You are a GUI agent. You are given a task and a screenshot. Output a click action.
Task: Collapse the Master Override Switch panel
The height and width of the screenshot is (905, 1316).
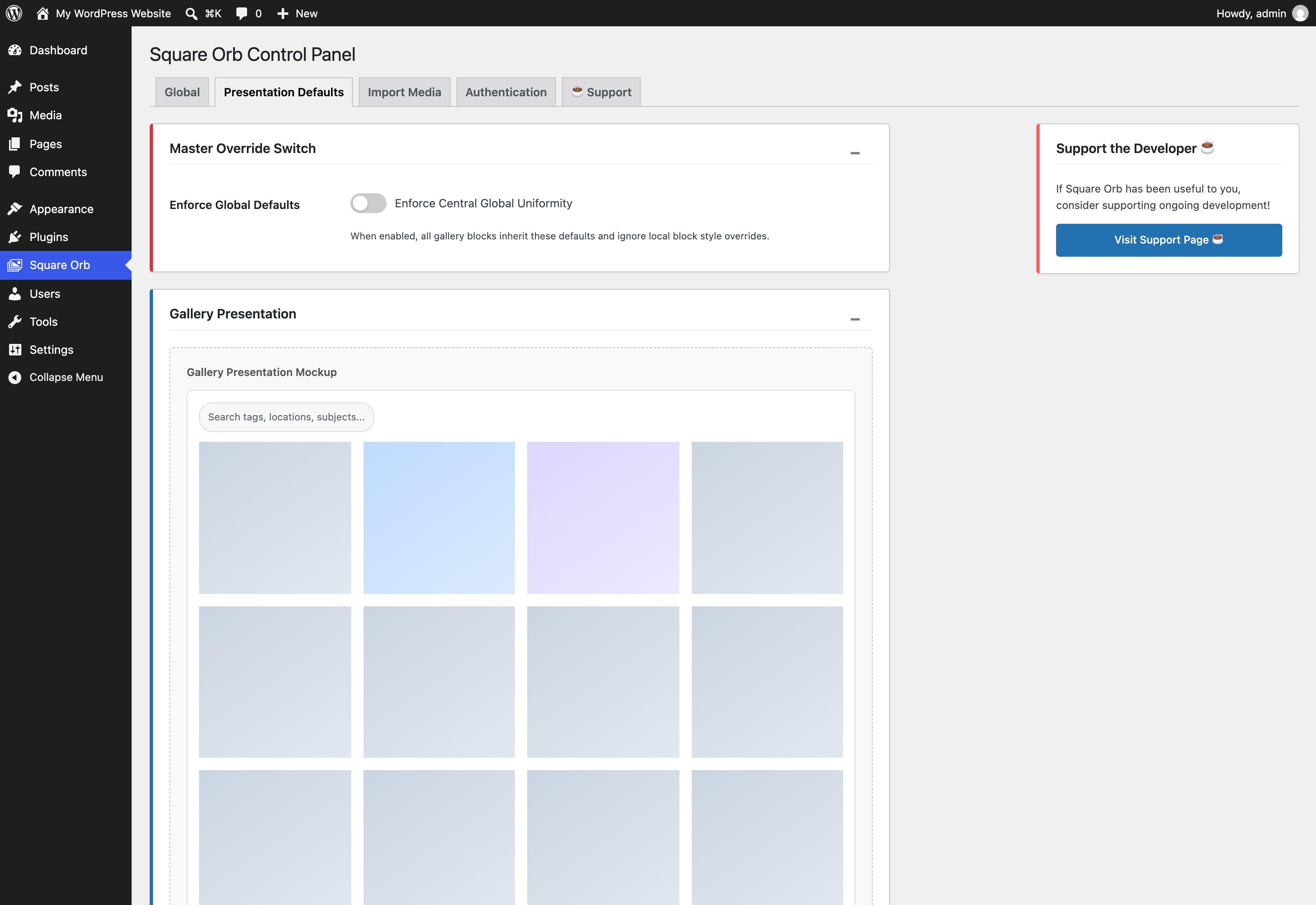click(855, 153)
